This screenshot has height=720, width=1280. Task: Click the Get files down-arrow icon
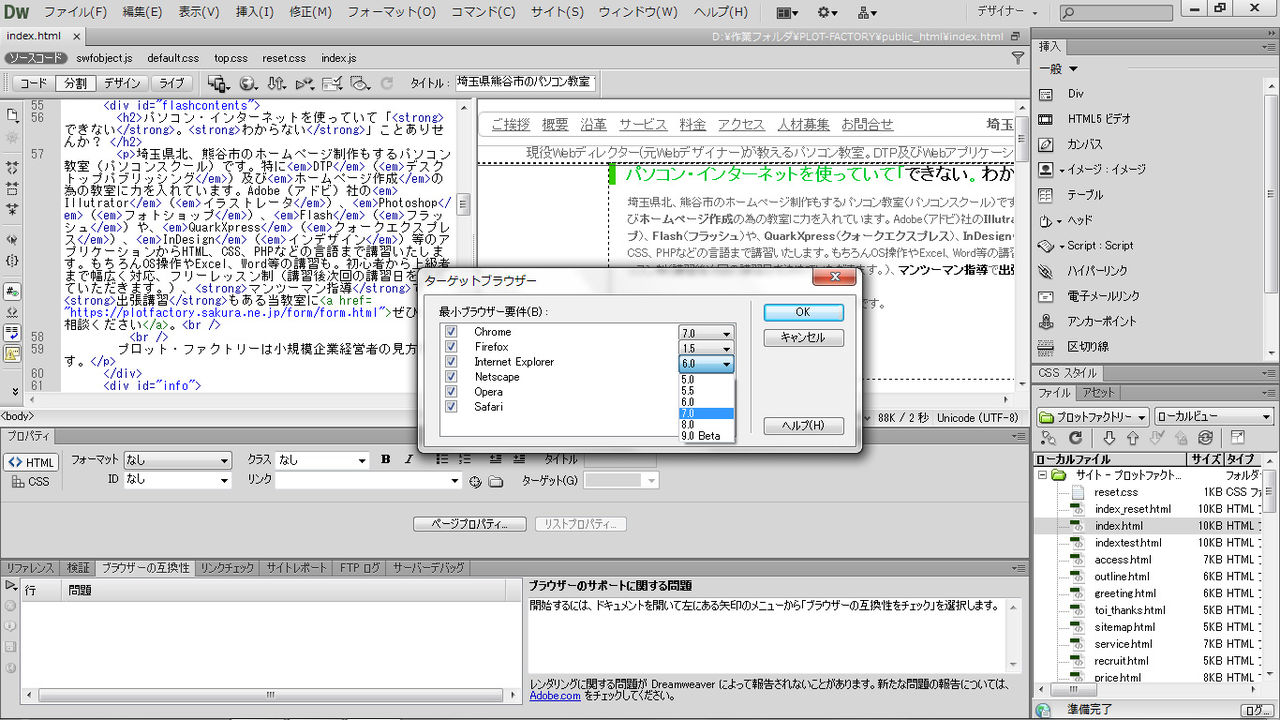coord(1109,438)
